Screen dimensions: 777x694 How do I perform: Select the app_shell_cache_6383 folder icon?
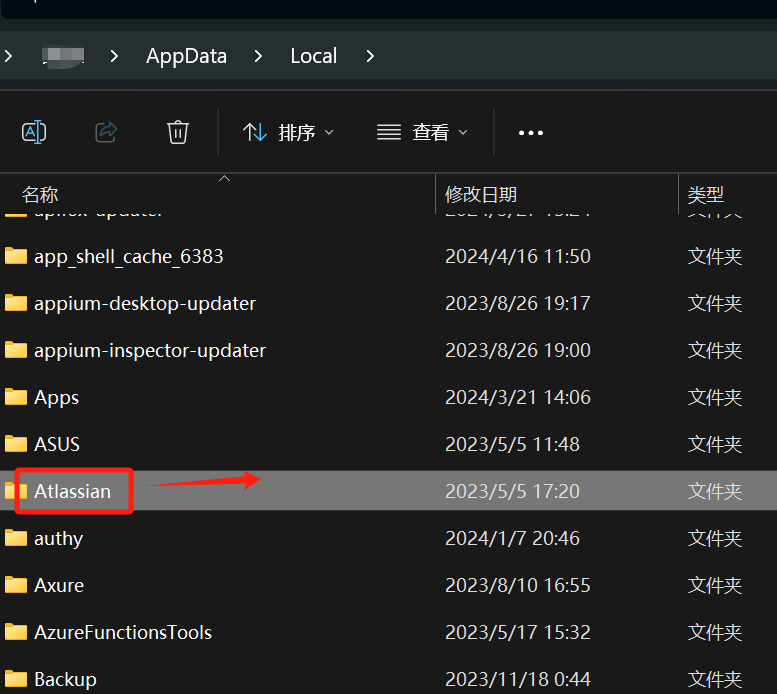point(16,256)
